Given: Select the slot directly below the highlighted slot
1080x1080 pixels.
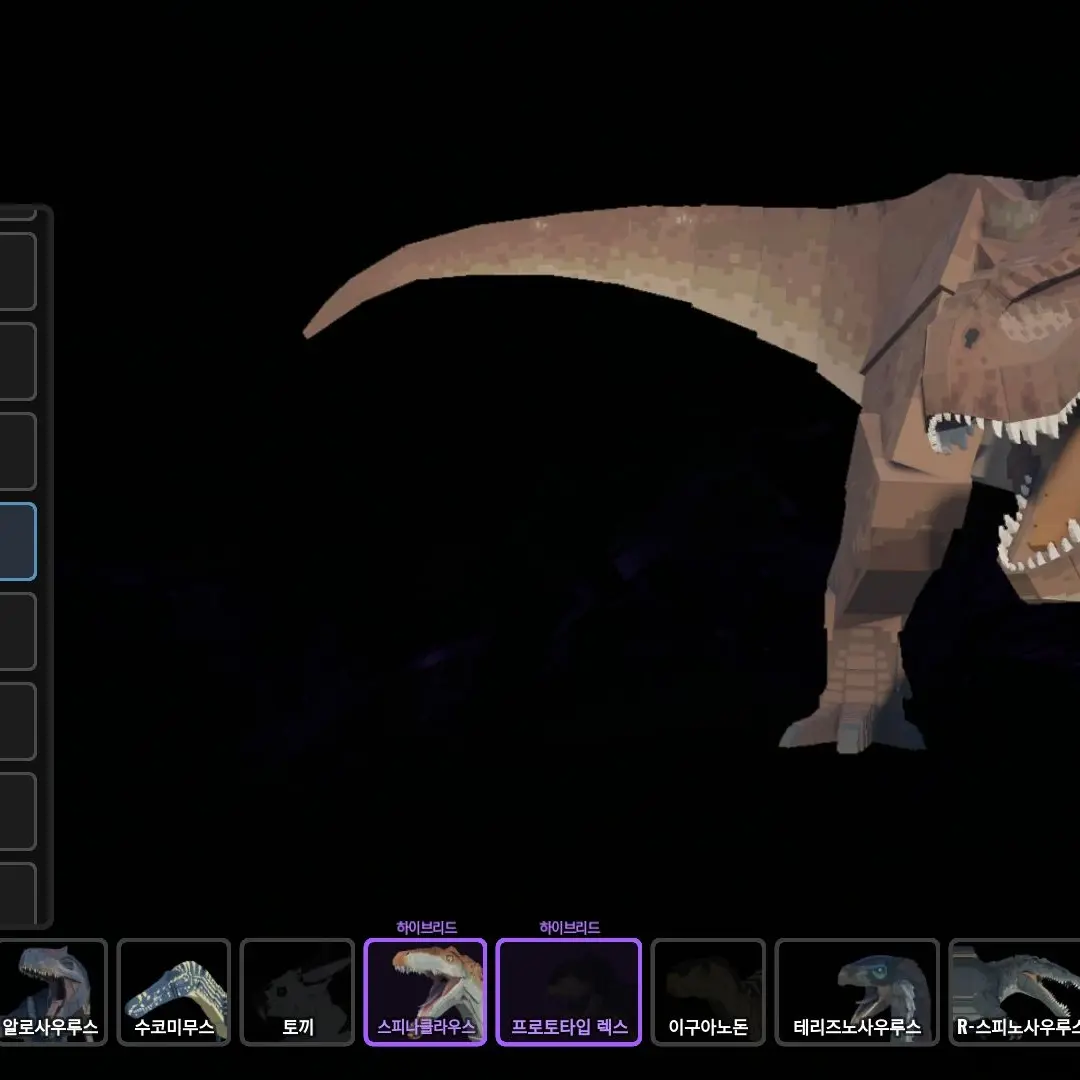Looking at the screenshot, I should [17, 631].
